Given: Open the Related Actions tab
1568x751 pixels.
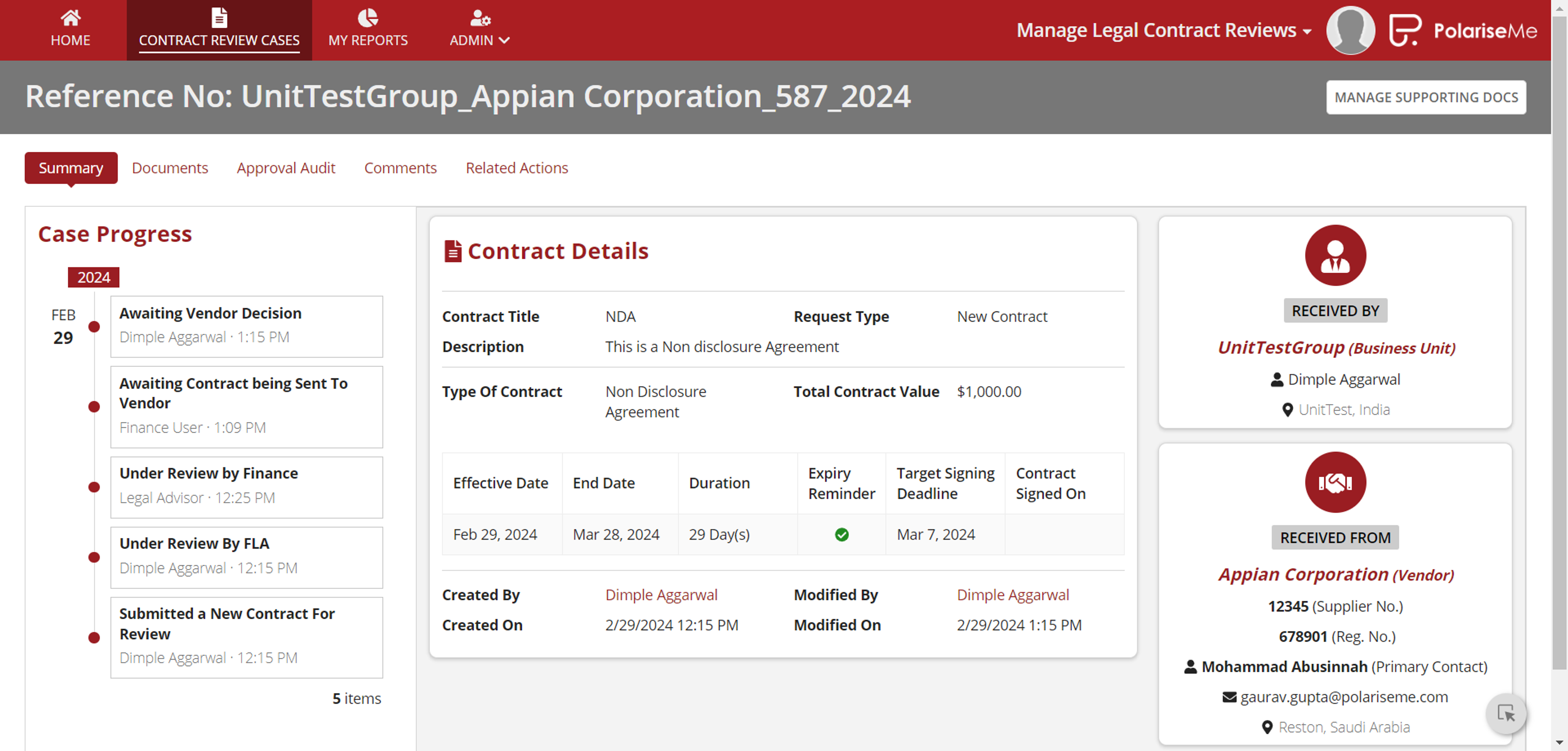Looking at the screenshot, I should pyautogui.click(x=517, y=167).
